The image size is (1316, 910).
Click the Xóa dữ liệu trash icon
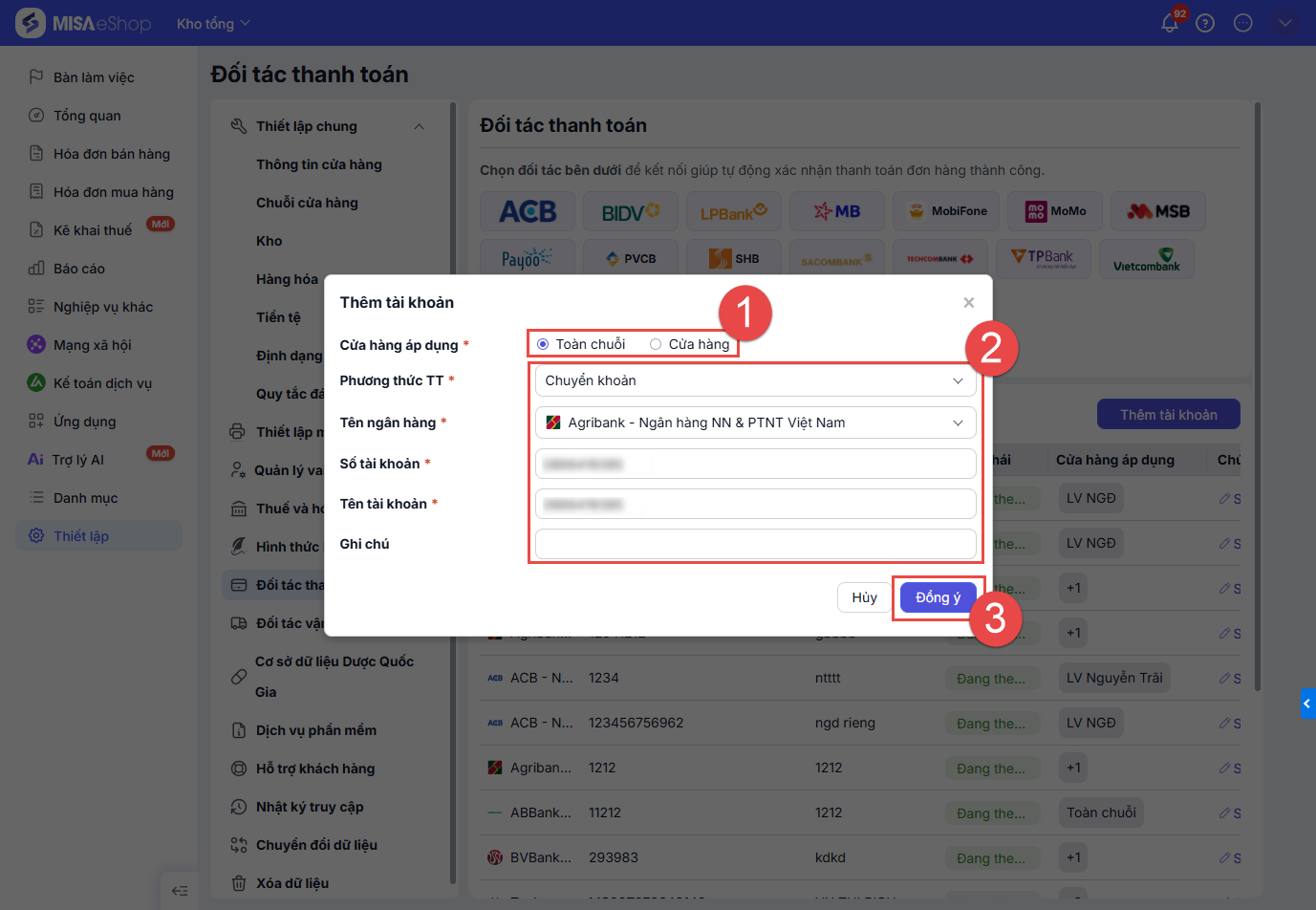tap(239, 883)
